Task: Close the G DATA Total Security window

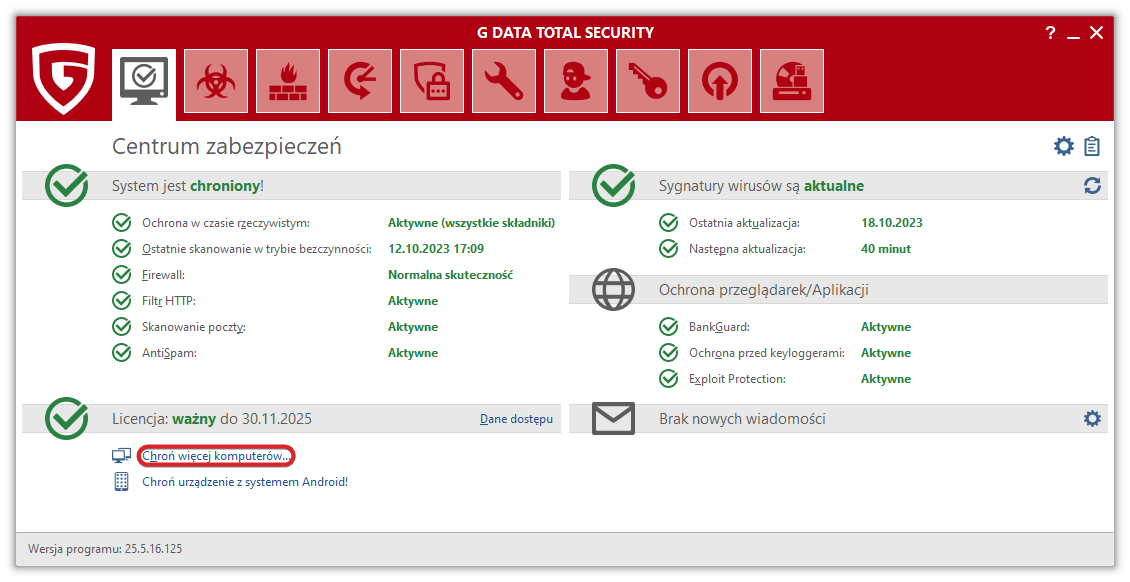Action: point(1096,32)
